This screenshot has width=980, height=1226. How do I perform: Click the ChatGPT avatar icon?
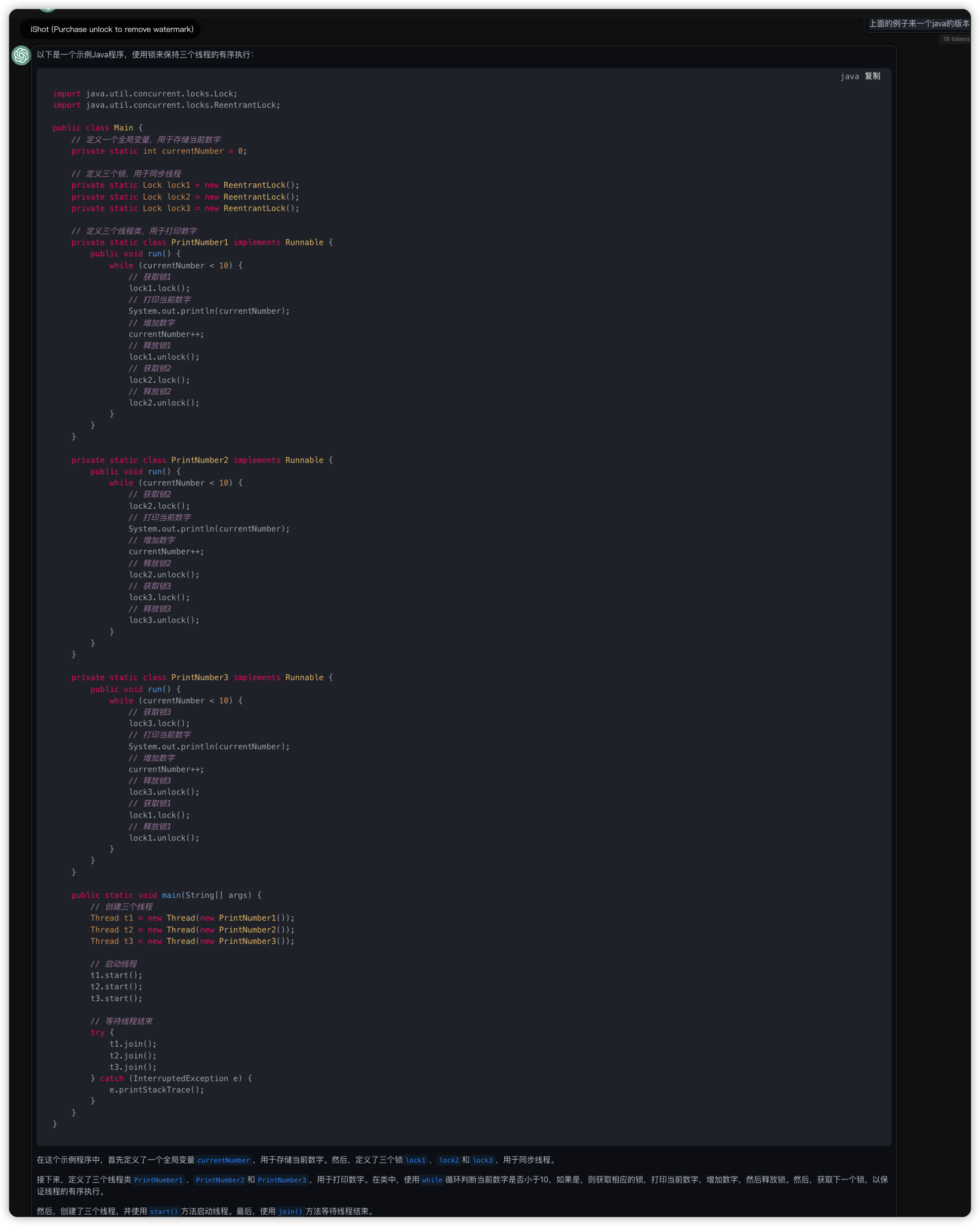pos(22,55)
